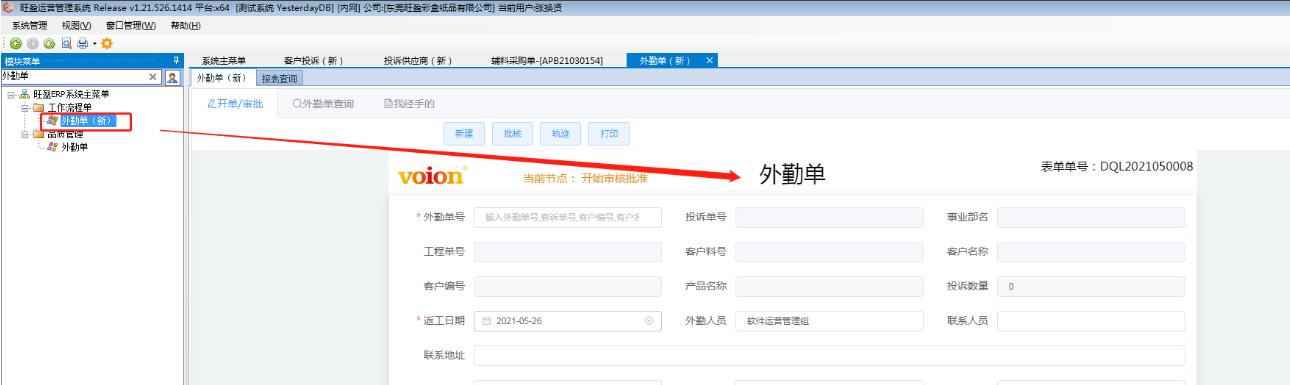The height and width of the screenshot is (385, 1290).
Task: Click the 客户编号 field
Action: point(567,286)
